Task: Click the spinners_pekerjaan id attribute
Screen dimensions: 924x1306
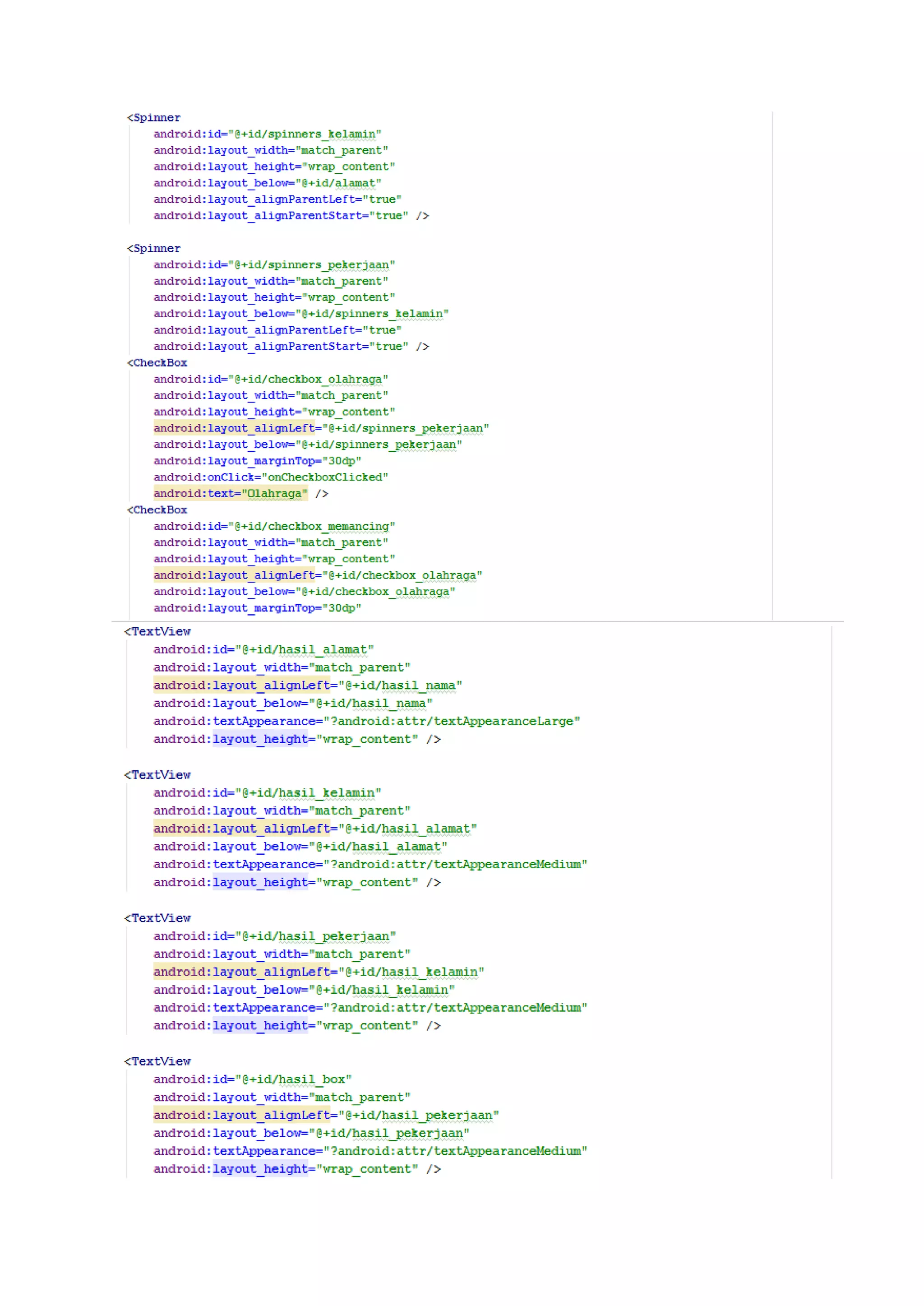Action: point(274,265)
